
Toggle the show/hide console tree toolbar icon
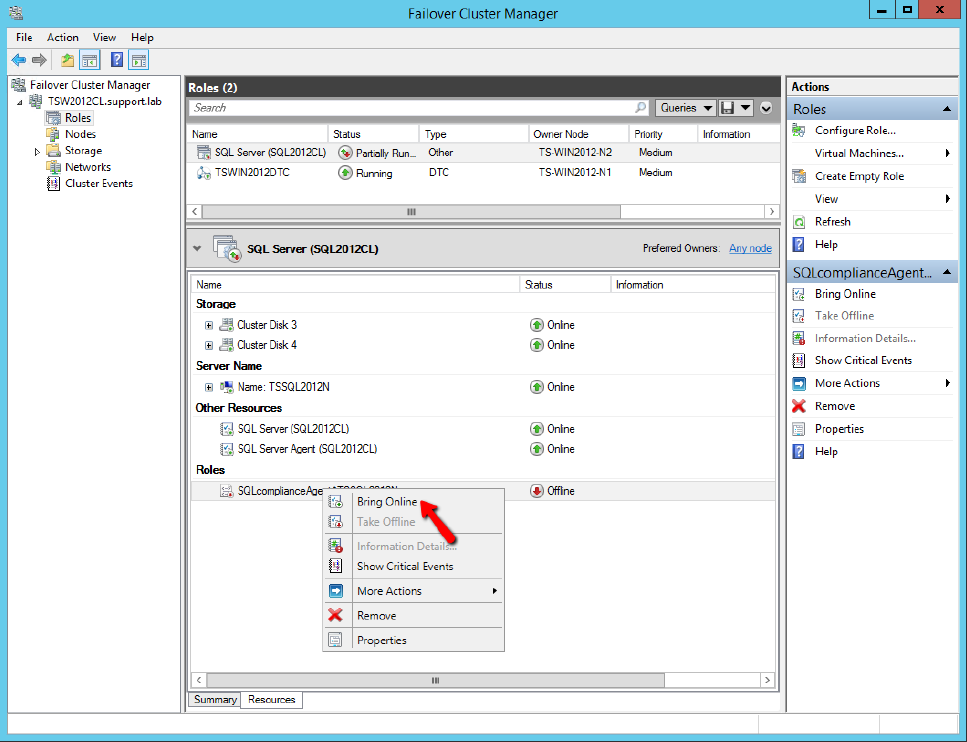pos(90,60)
